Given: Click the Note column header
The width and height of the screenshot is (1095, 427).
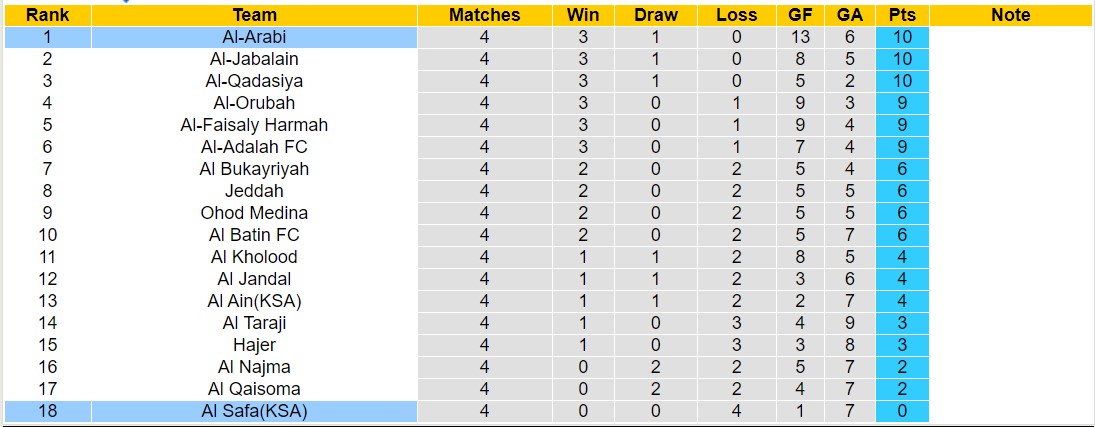Looking at the screenshot, I should point(1011,15).
